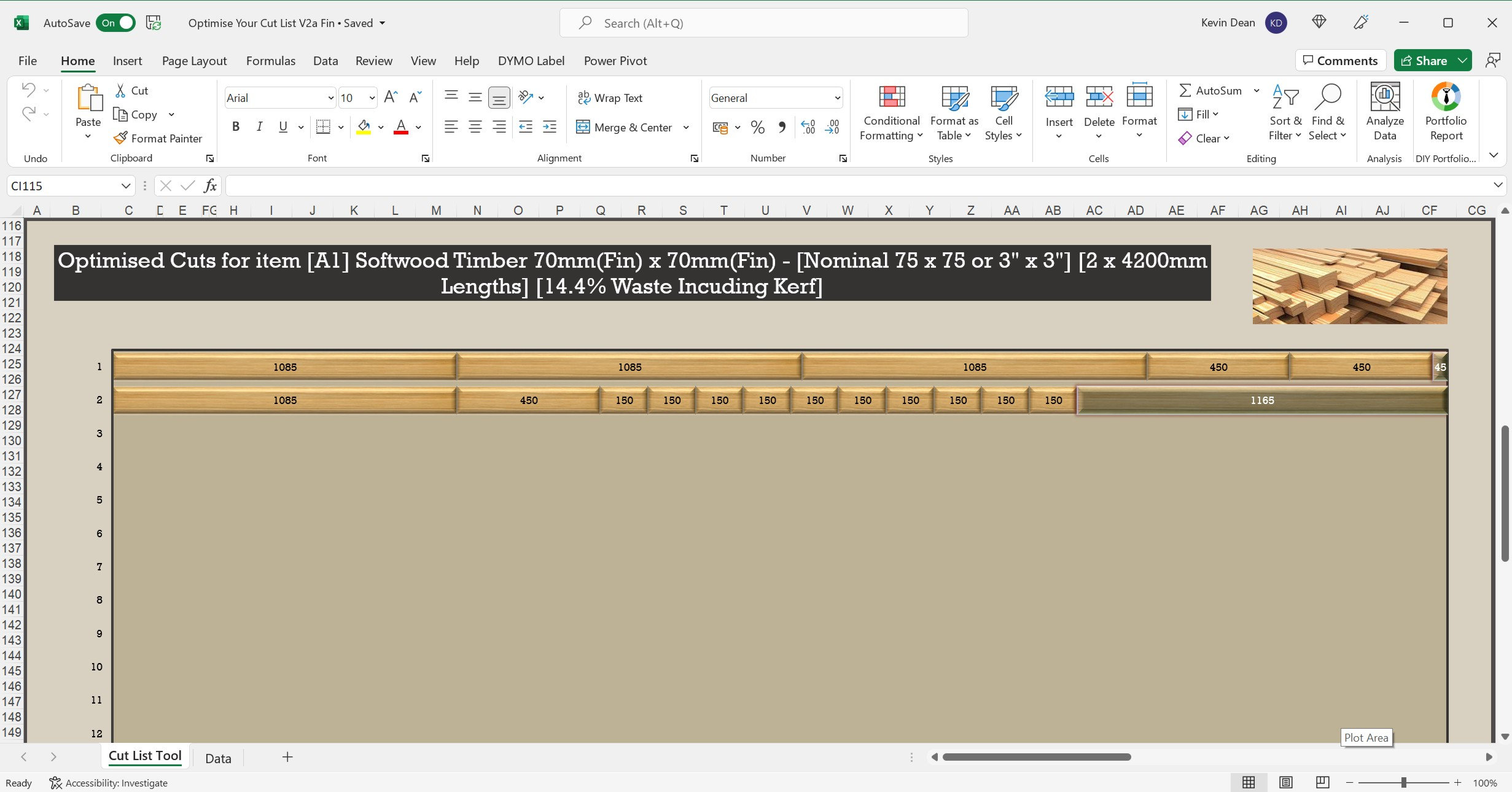Toggle italic formatting on
This screenshot has height=792, width=1512.
tap(259, 126)
